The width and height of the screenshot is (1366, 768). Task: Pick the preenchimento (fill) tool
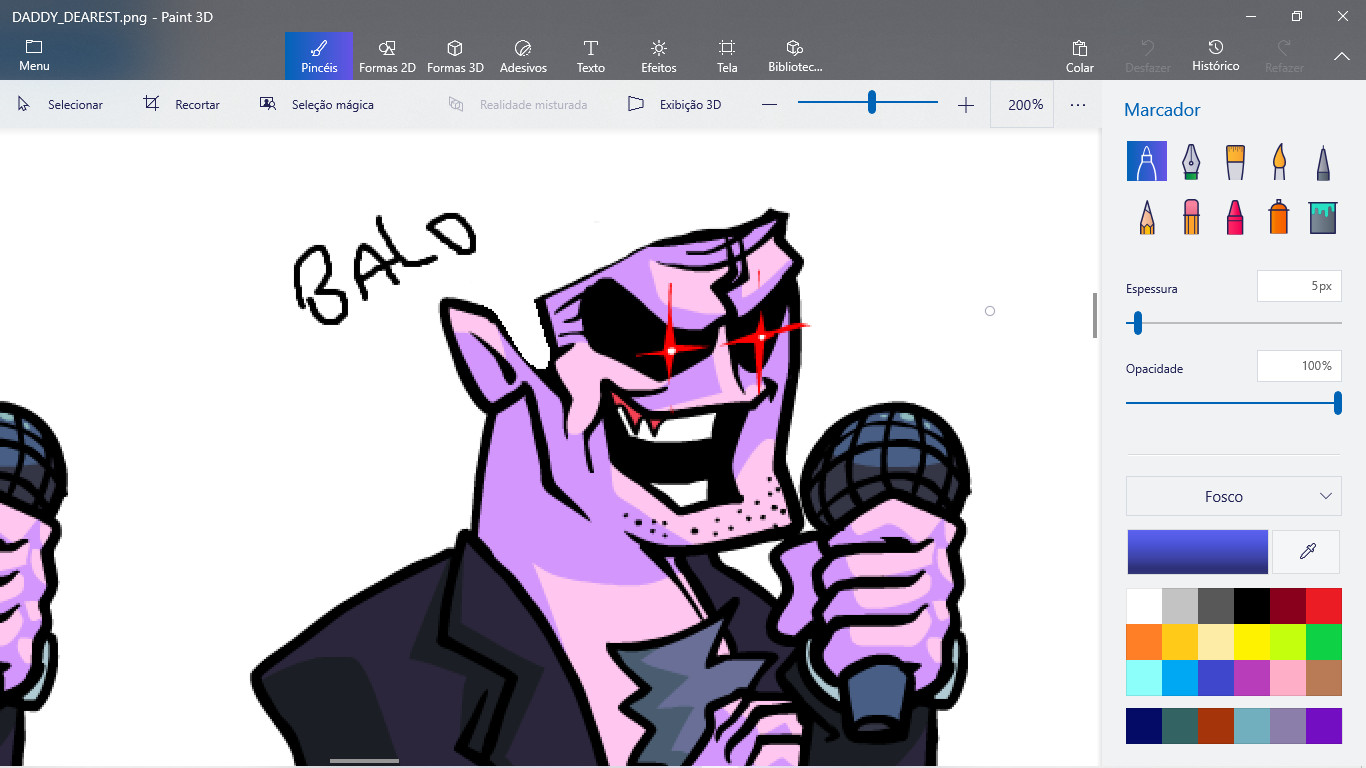point(1322,216)
